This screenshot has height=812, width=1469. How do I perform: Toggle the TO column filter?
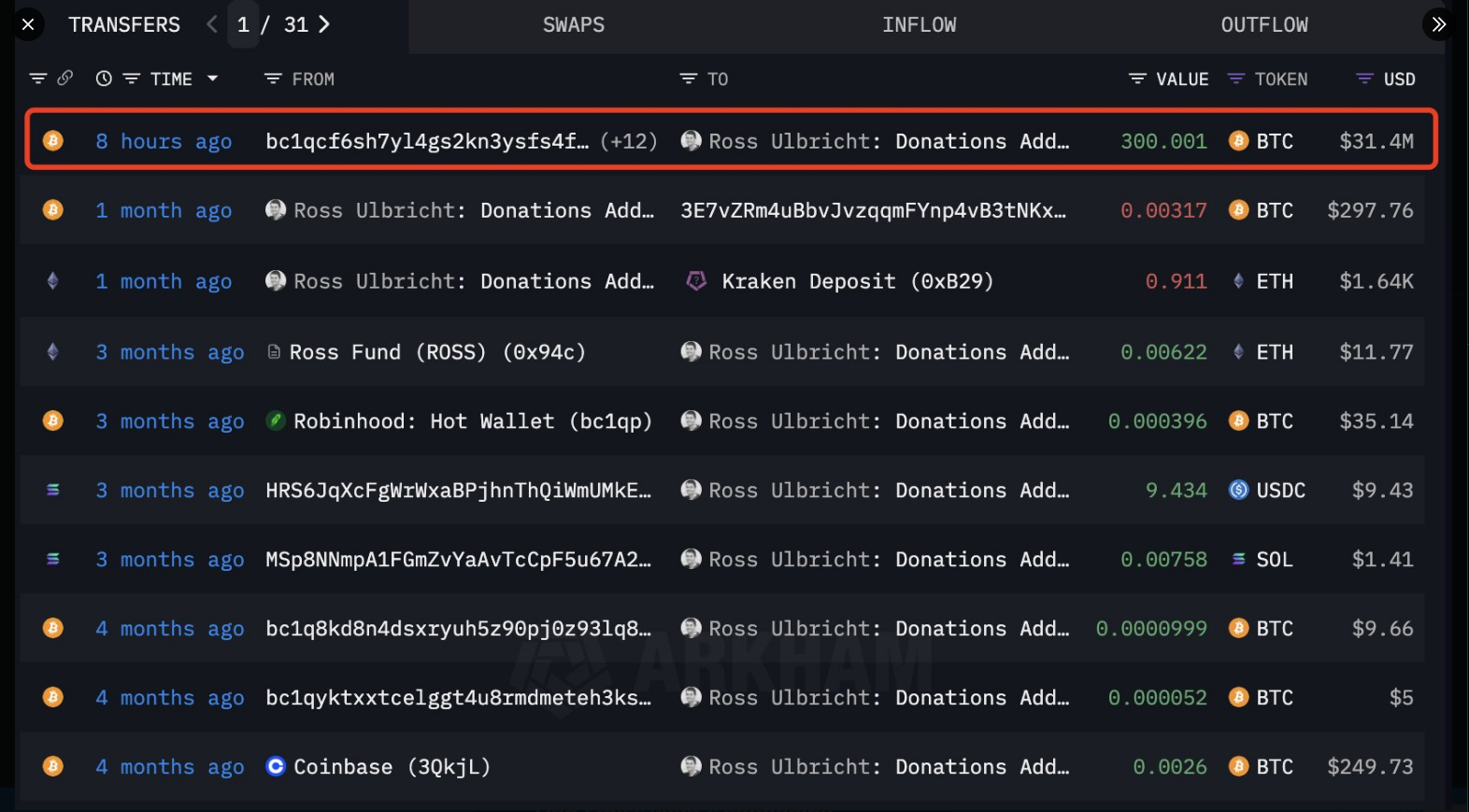(x=688, y=79)
